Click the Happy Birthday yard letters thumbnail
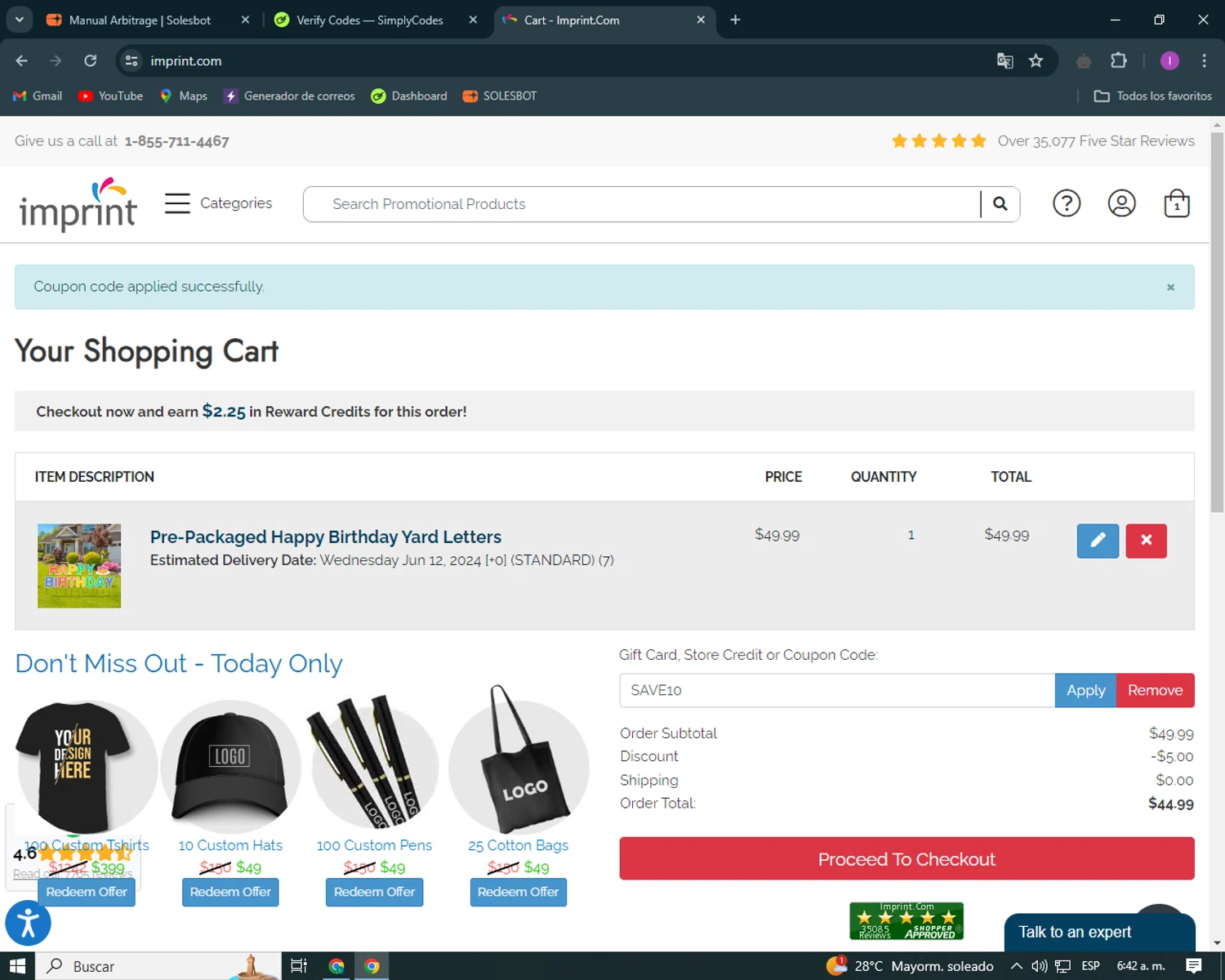This screenshot has width=1225, height=980. (79, 566)
